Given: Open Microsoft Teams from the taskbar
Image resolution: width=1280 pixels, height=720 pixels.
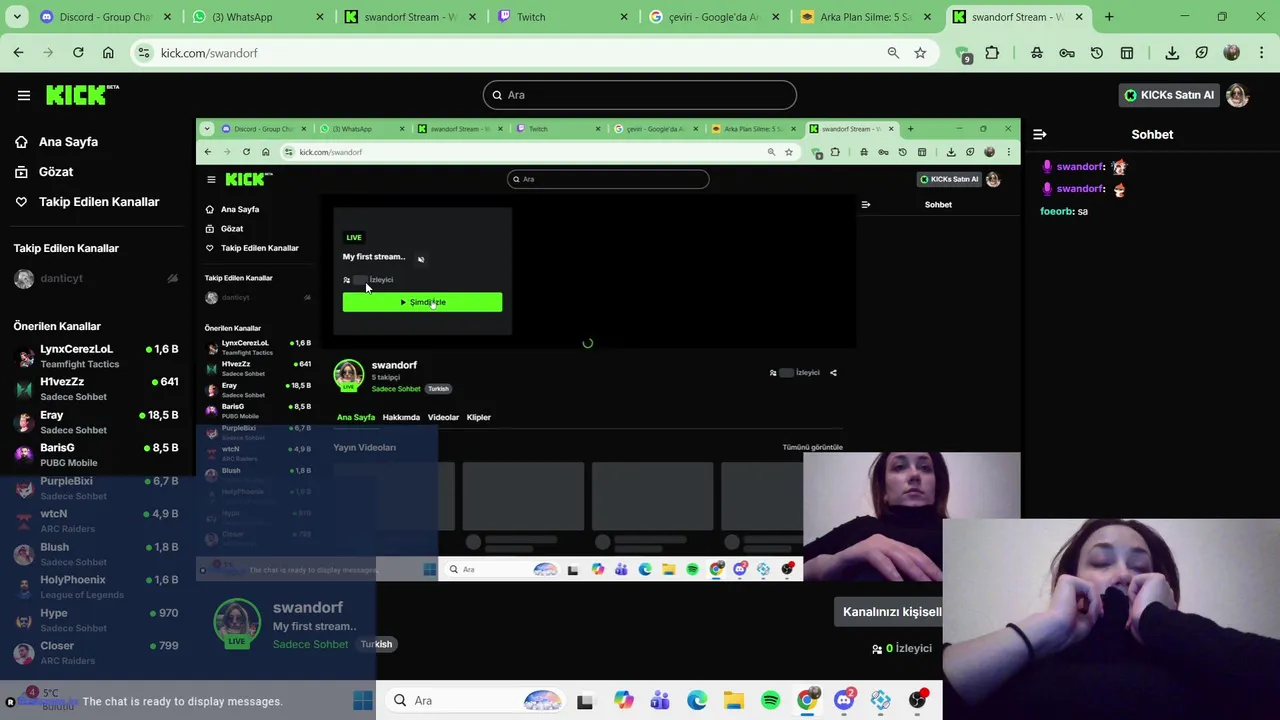Looking at the screenshot, I should point(660,701).
